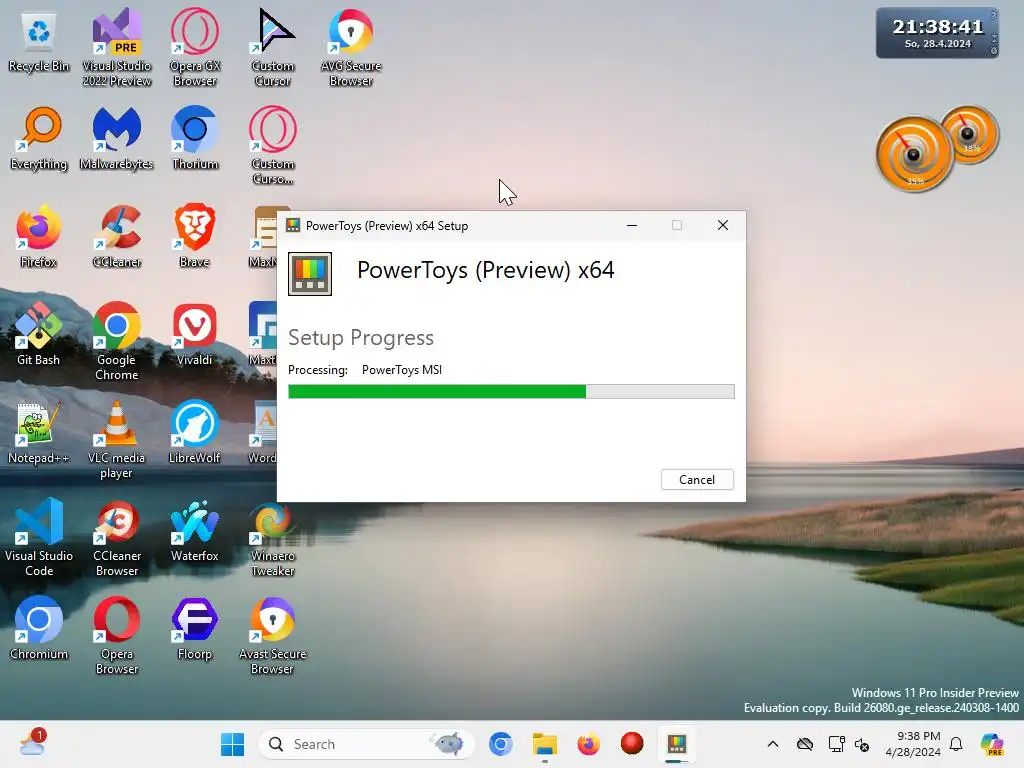Image resolution: width=1024 pixels, height=768 pixels.
Task: Click the digital clock desktop gadget
Action: tap(937, 33)
